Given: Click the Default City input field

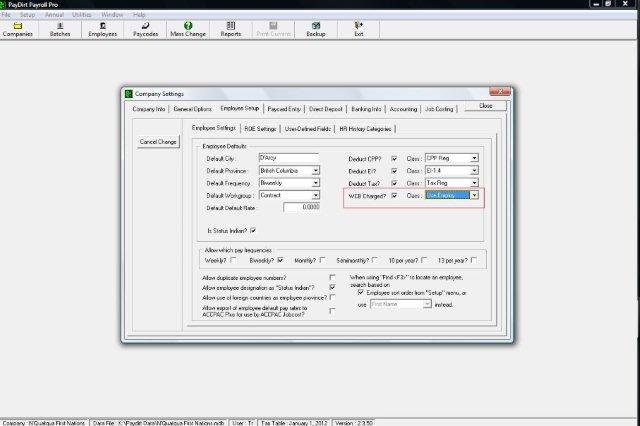Looking at the screenshot, I should coord(287,158).
